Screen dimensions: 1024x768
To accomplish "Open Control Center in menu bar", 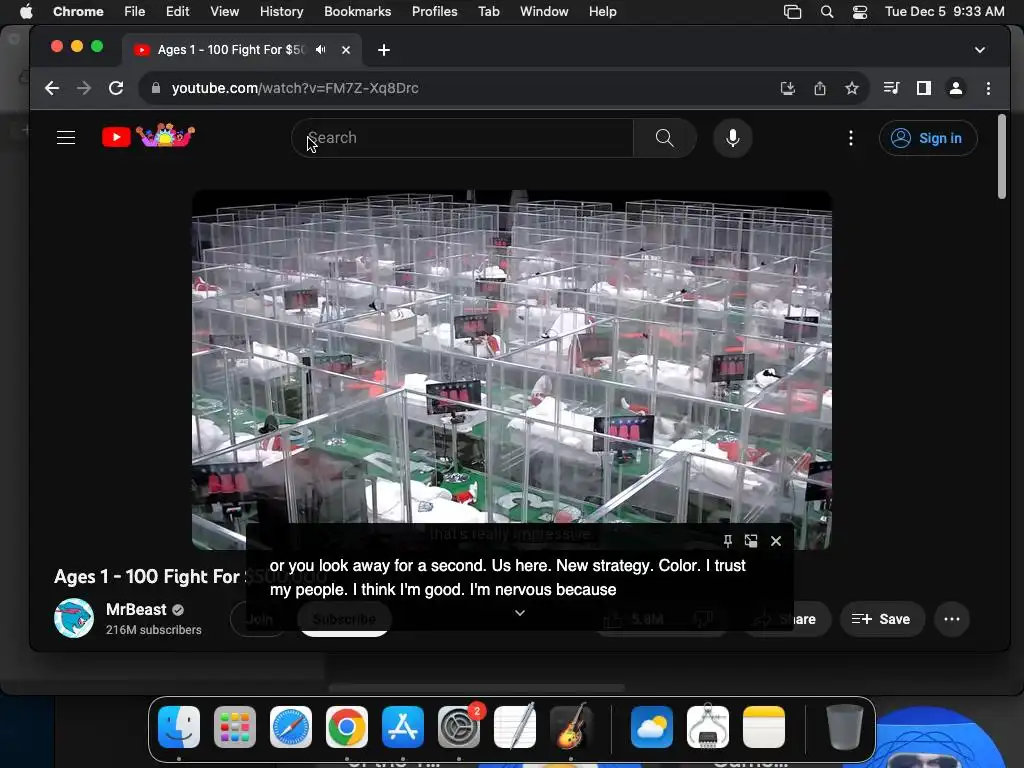I will tap(860, 12).
